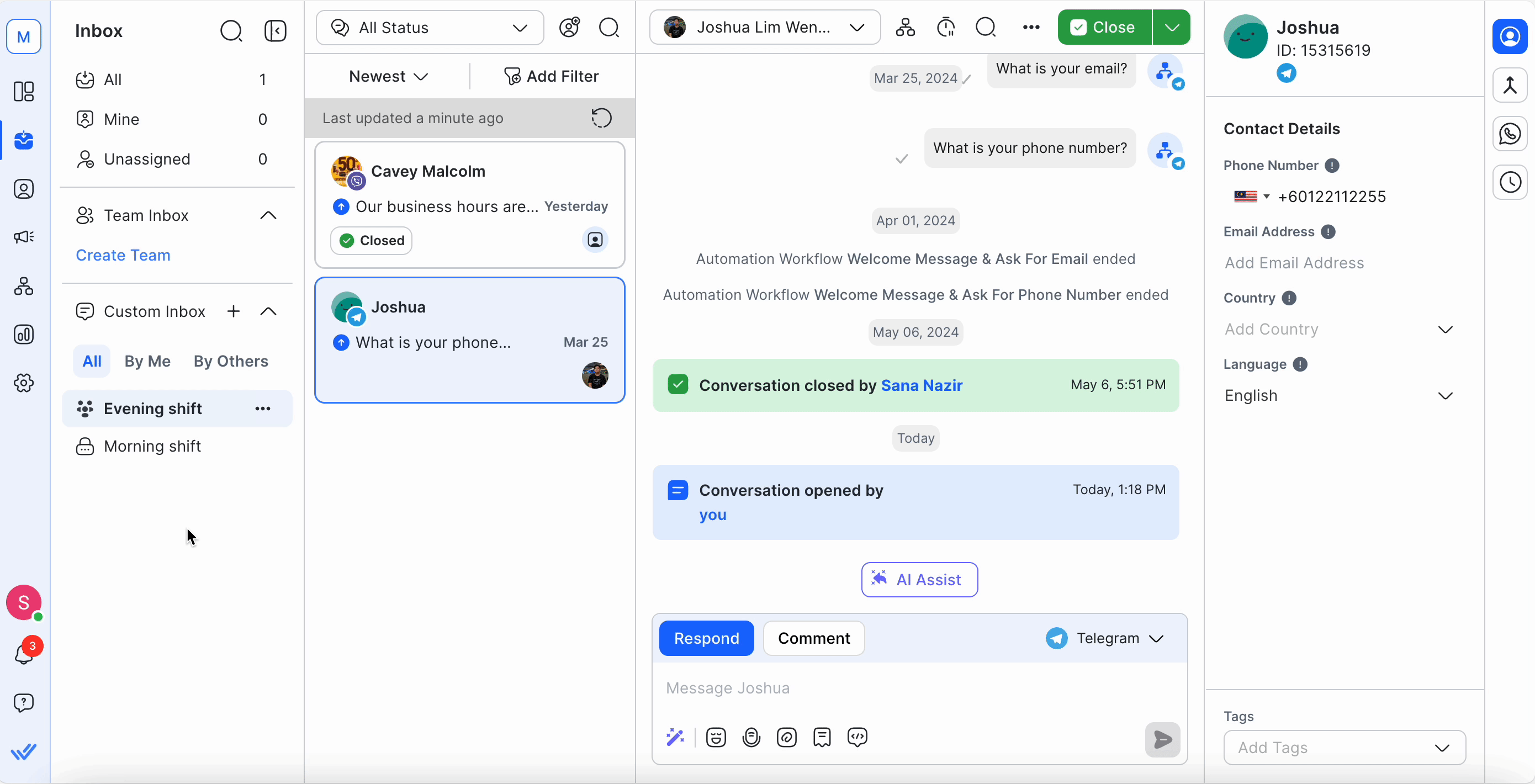Click the snooze conversation clock icon
The image size is (1535, 784).
946,28
